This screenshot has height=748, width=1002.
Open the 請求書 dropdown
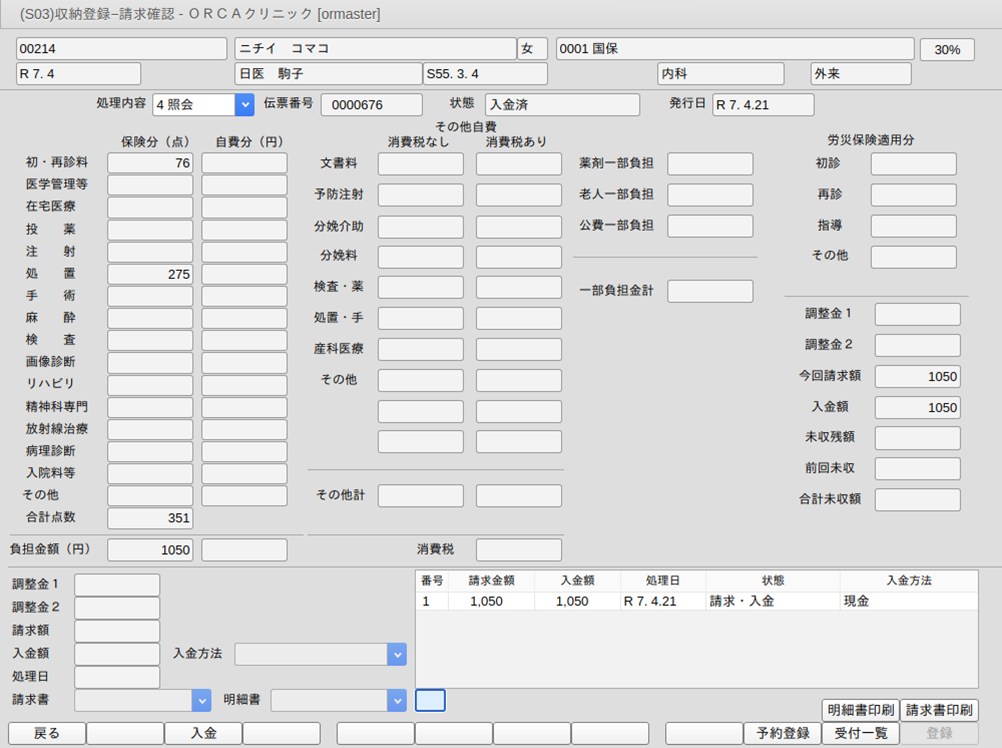coord(201,700)
